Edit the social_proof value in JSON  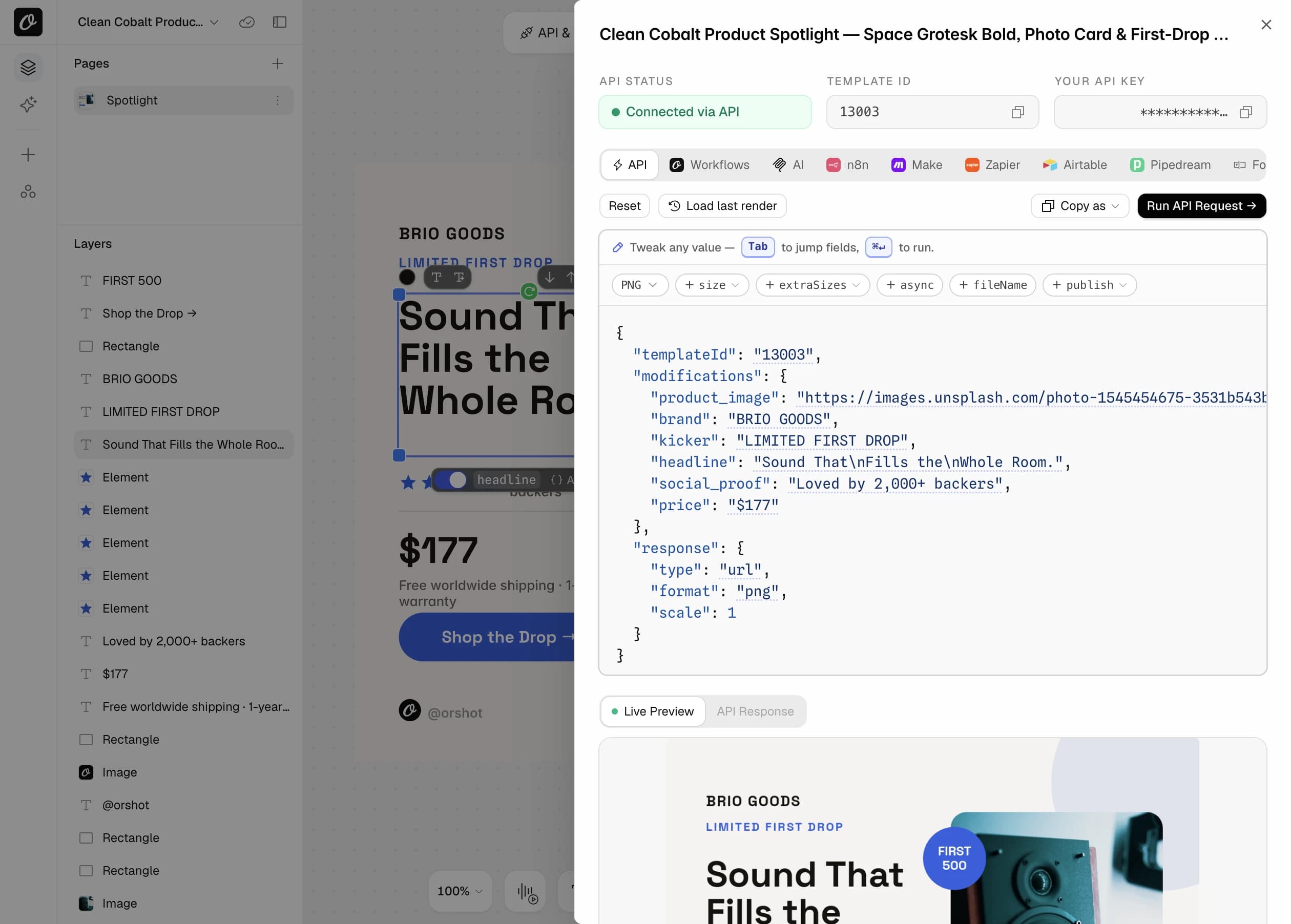click(x=894, y=484)
